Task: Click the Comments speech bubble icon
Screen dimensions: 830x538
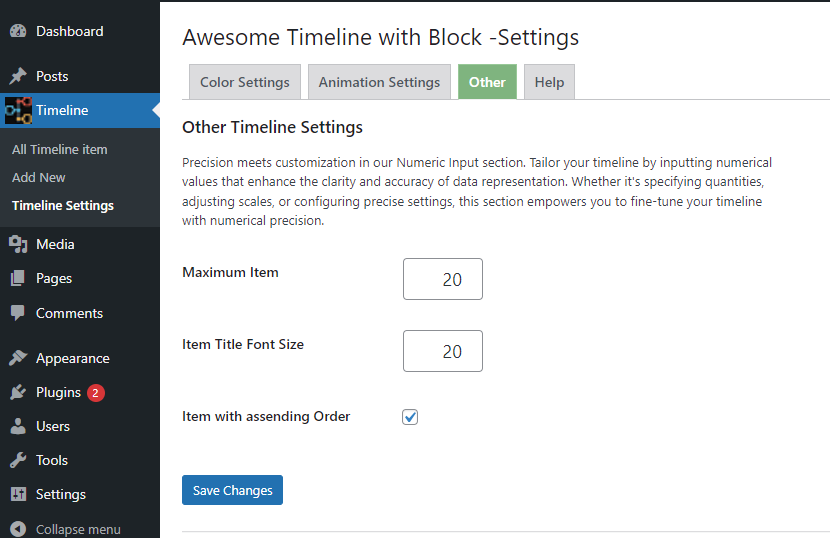Action: click(x=18, y=313)
